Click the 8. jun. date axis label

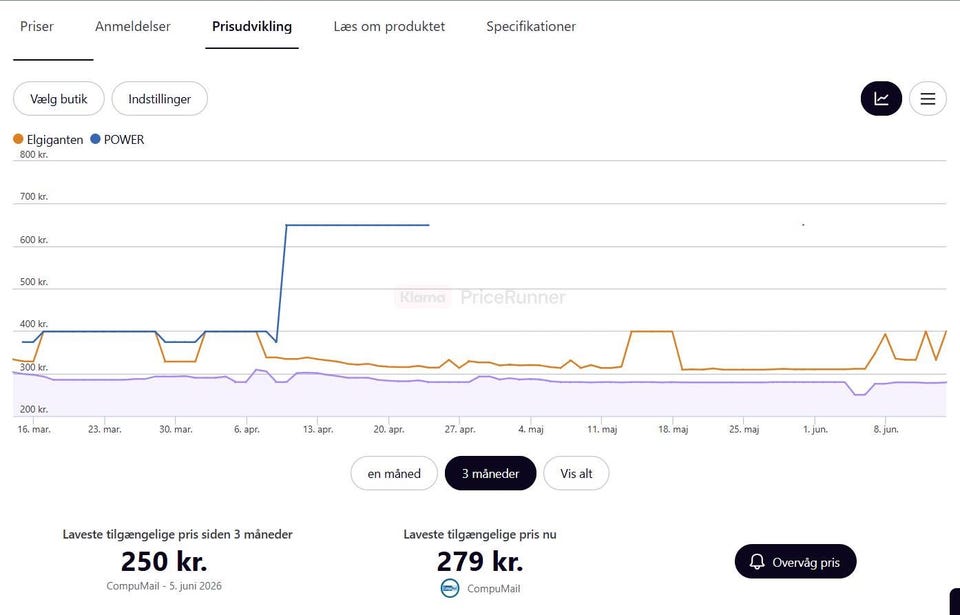[886, 429]
